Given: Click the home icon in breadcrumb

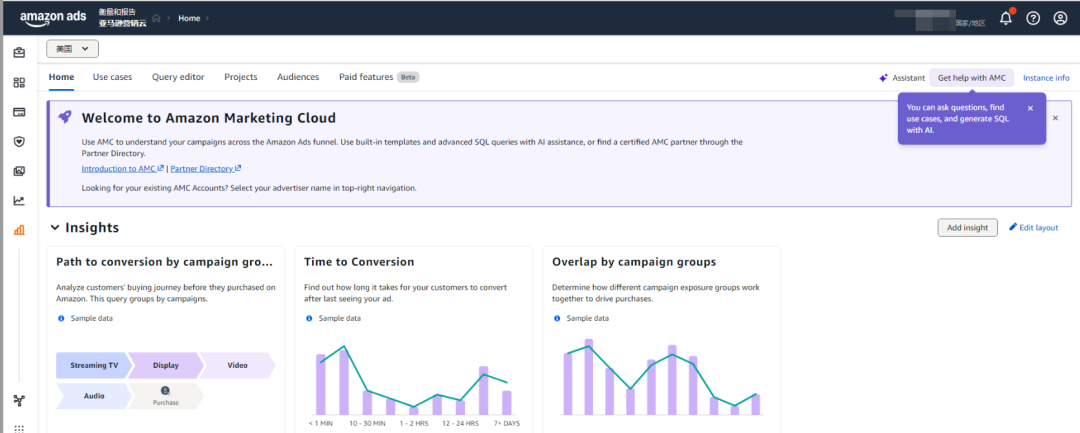Looking at the screenshot, I should (156, 18).
